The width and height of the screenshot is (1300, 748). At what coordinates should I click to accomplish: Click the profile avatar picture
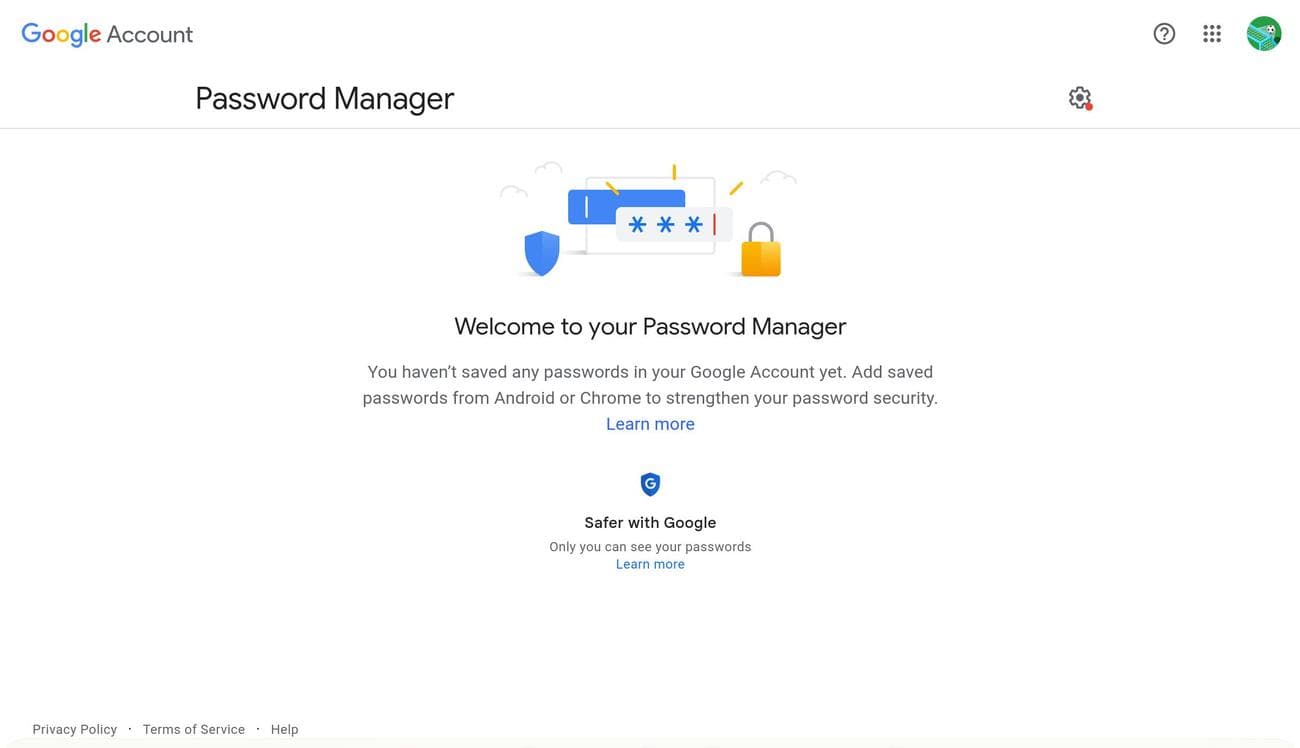coord(1264,33)
